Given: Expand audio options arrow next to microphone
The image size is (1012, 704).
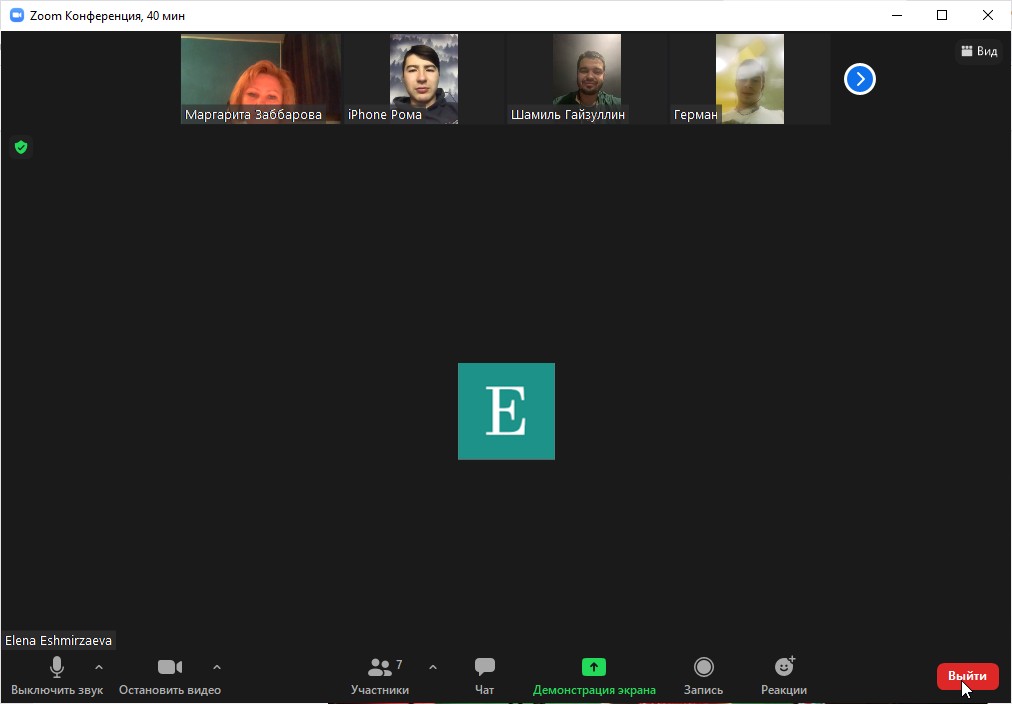Looking at the screenshot, I should coord(98,667).
